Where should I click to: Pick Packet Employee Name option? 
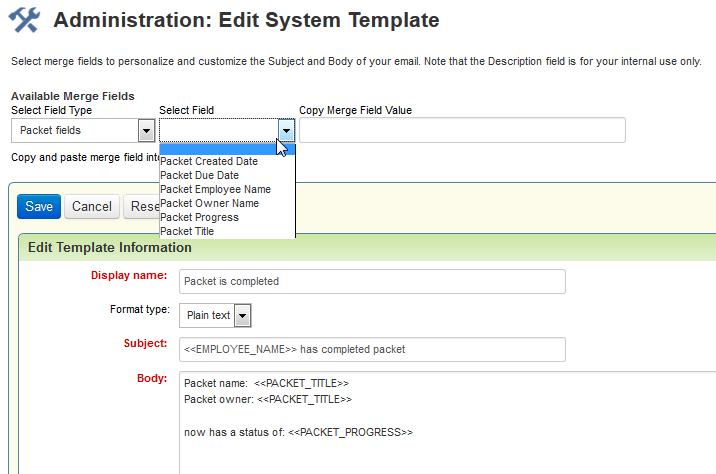click(x=215, y=189)
